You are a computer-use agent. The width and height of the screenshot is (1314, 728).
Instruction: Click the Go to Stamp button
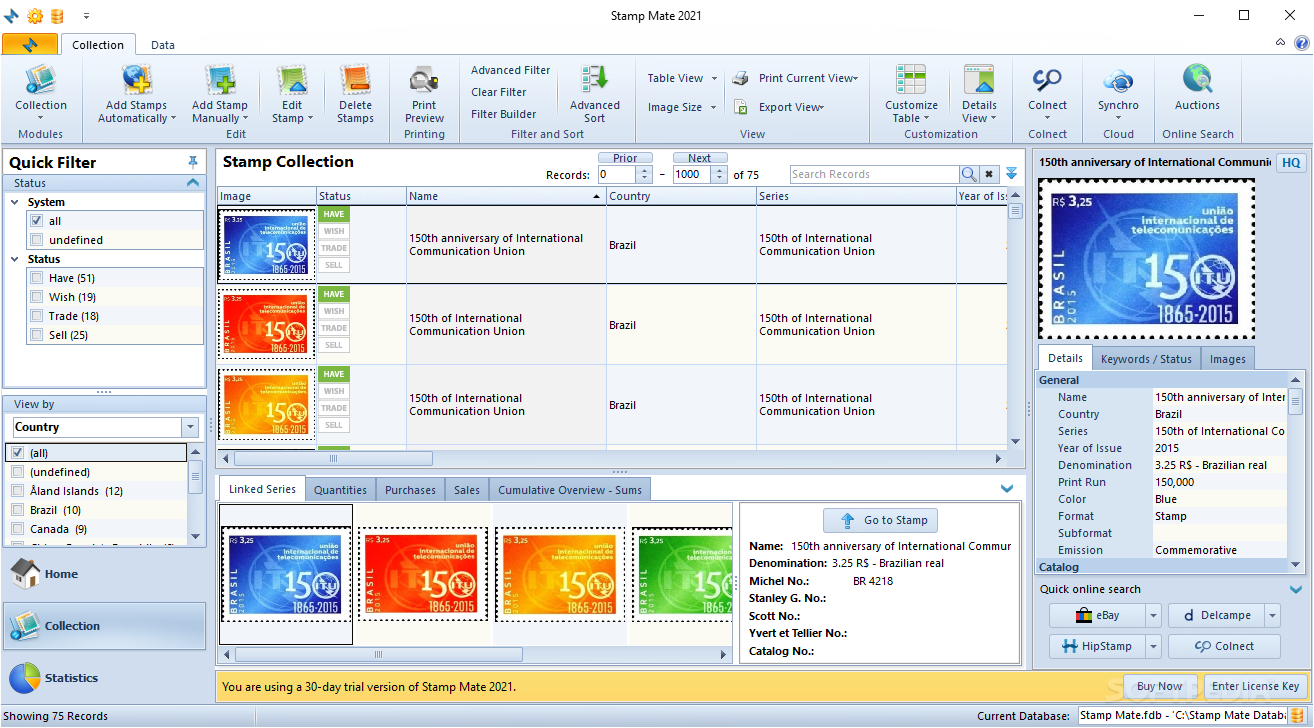[881, 520]
